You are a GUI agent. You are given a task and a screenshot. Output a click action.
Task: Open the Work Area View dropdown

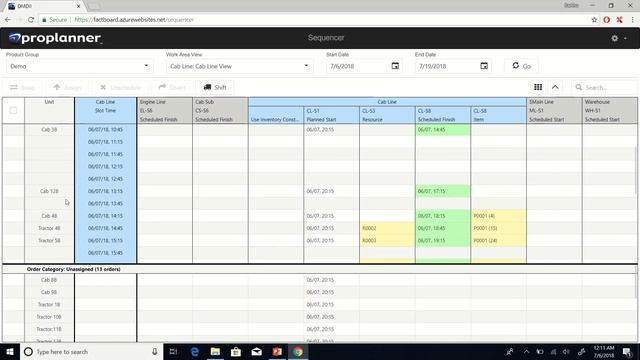click(x=239, y=66)
